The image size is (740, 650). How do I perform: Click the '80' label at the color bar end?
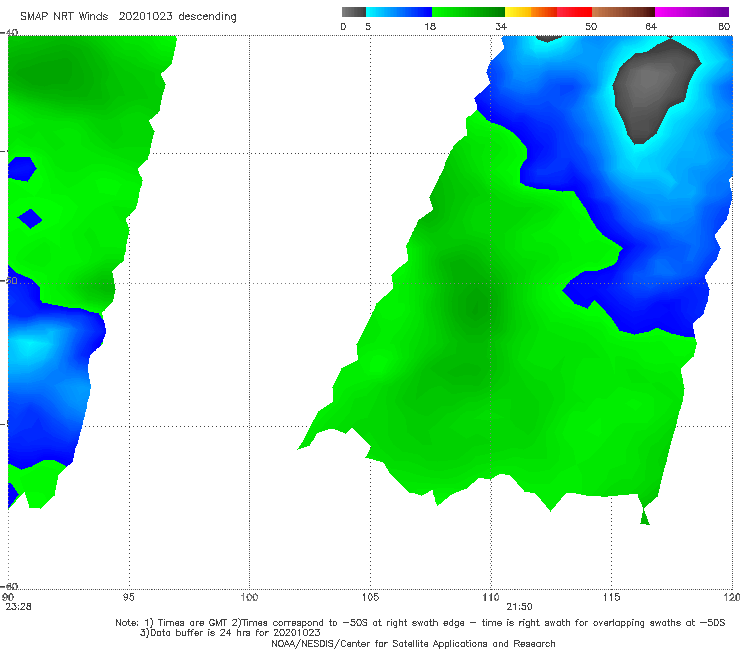click(x=724, y=26)
